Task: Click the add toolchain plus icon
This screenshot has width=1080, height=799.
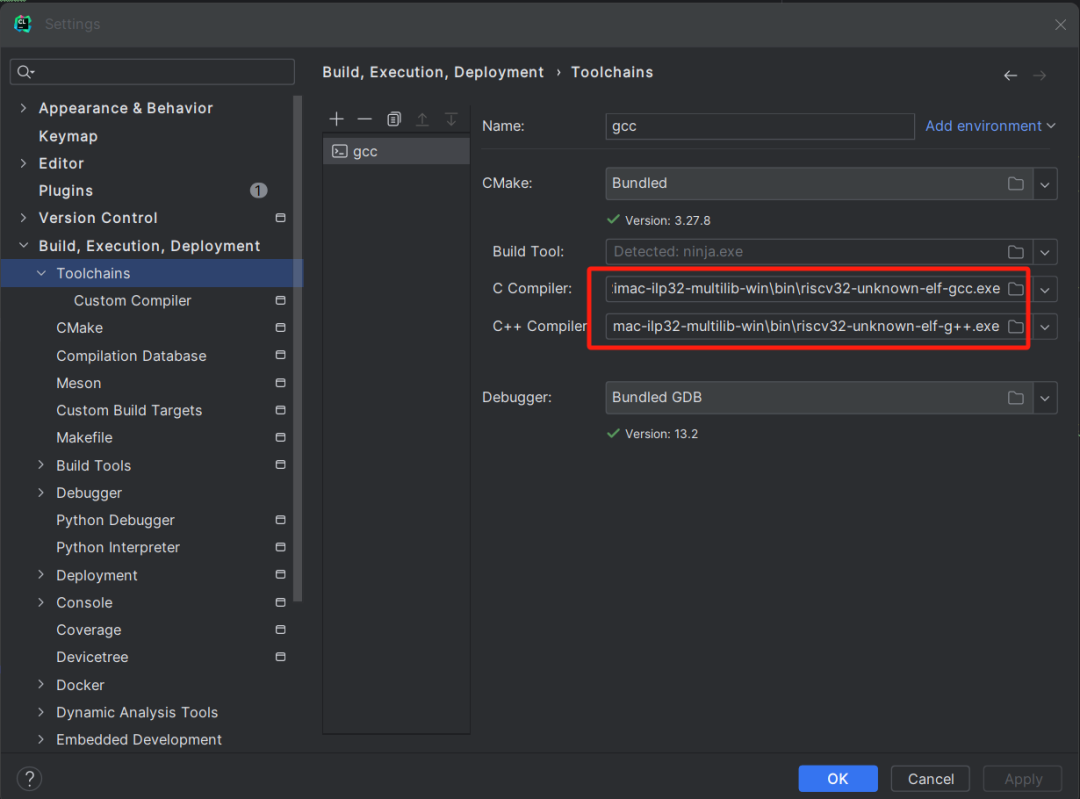Action: 336,119
